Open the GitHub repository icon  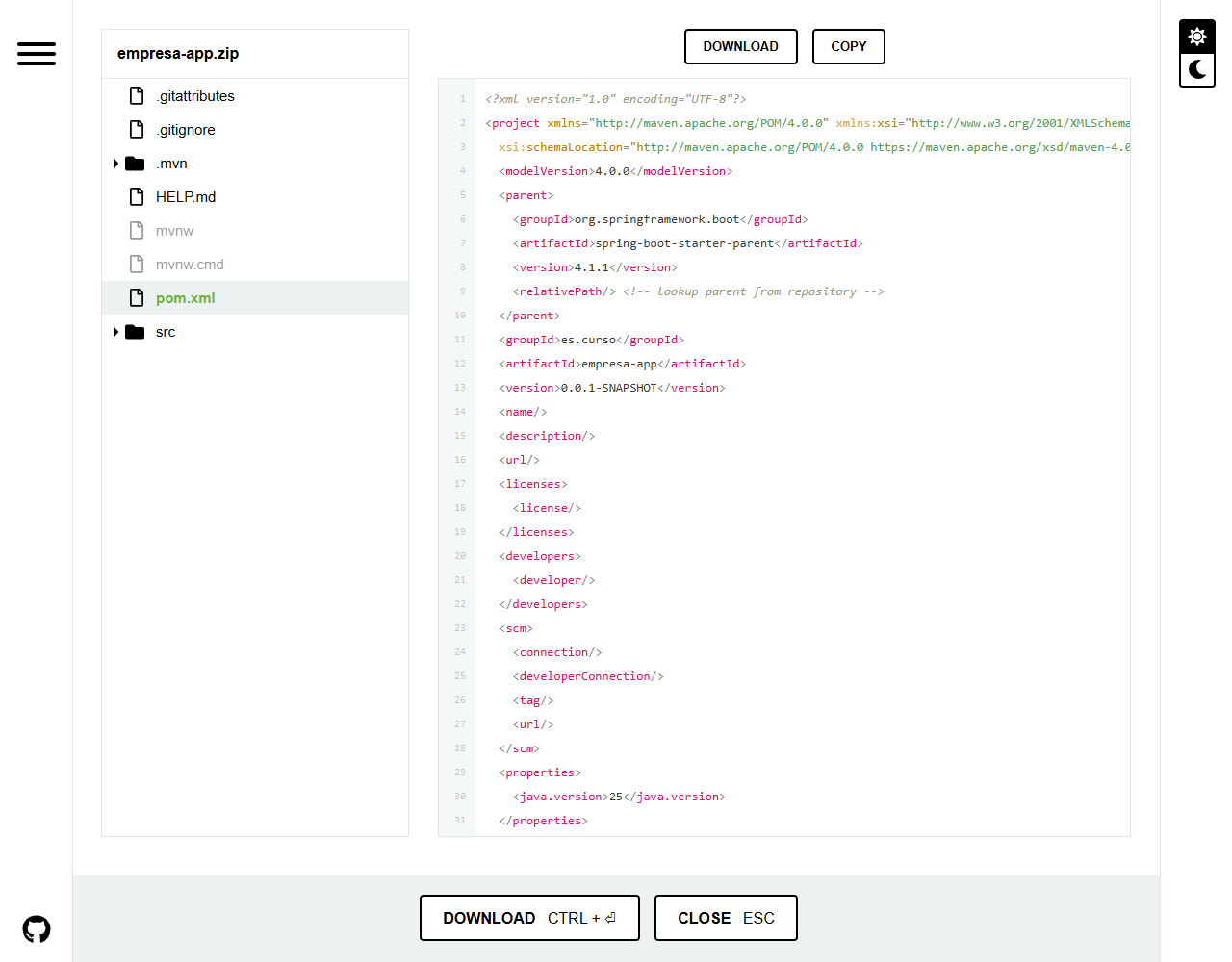coord(37,929)
